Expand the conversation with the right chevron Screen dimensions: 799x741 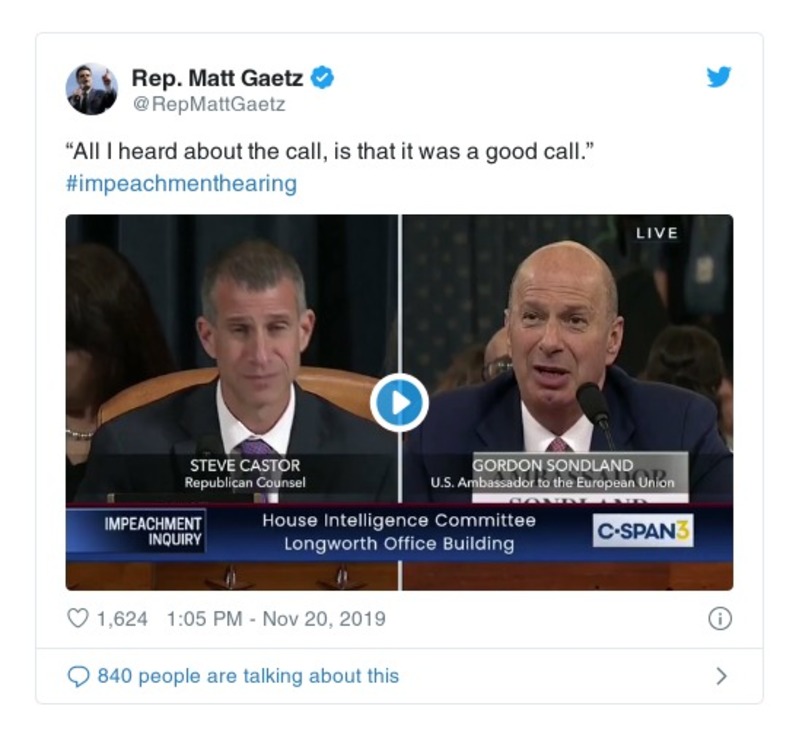[721, 676]
